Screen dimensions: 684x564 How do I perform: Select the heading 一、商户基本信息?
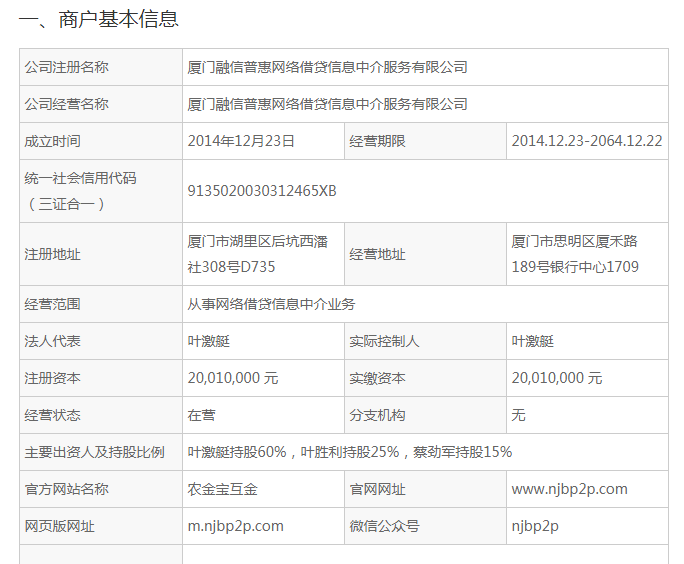(x=99, y=20)
